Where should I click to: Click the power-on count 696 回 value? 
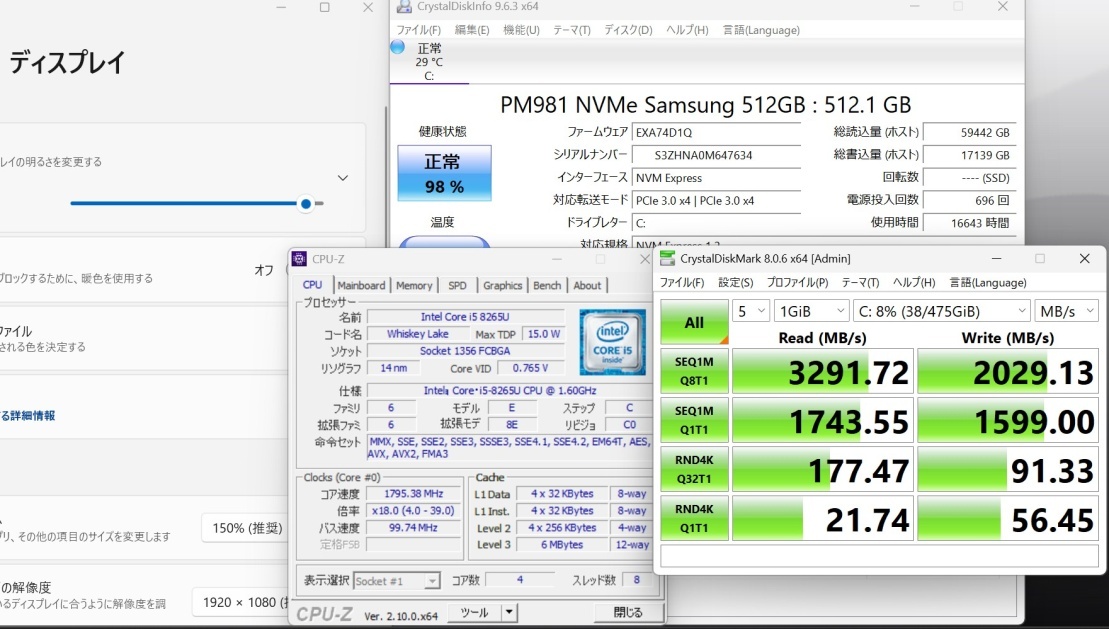point(969,200)
